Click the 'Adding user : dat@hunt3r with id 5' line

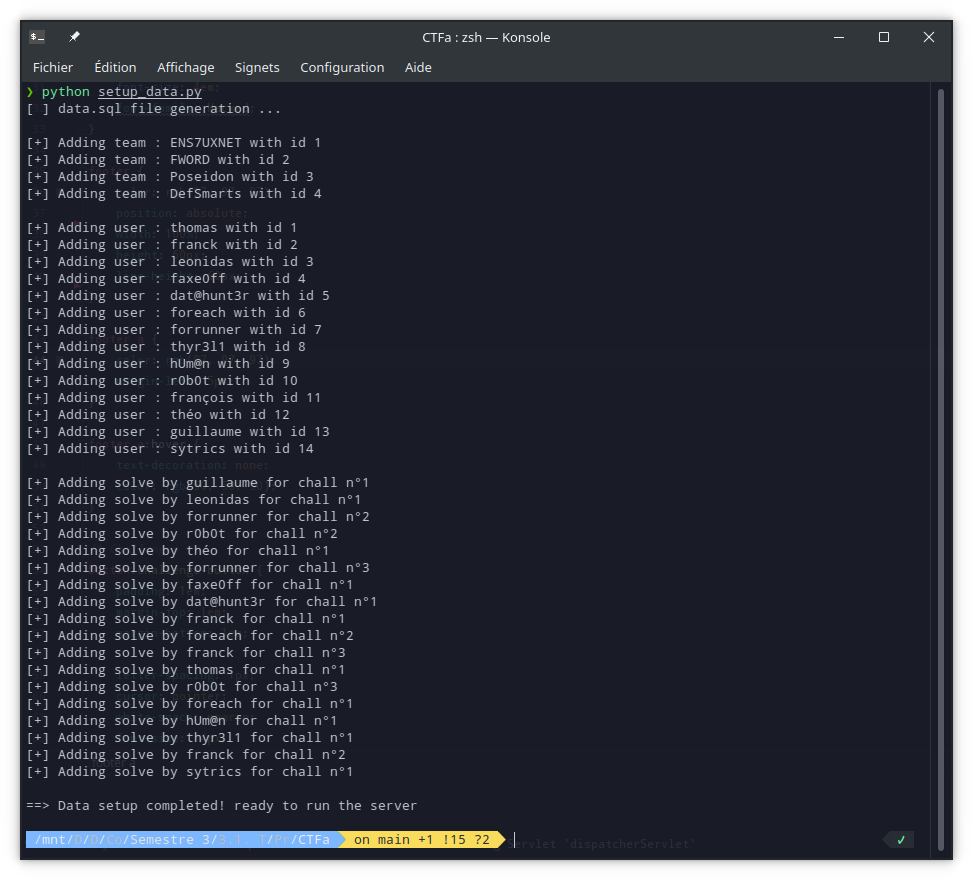click(178, 296)
